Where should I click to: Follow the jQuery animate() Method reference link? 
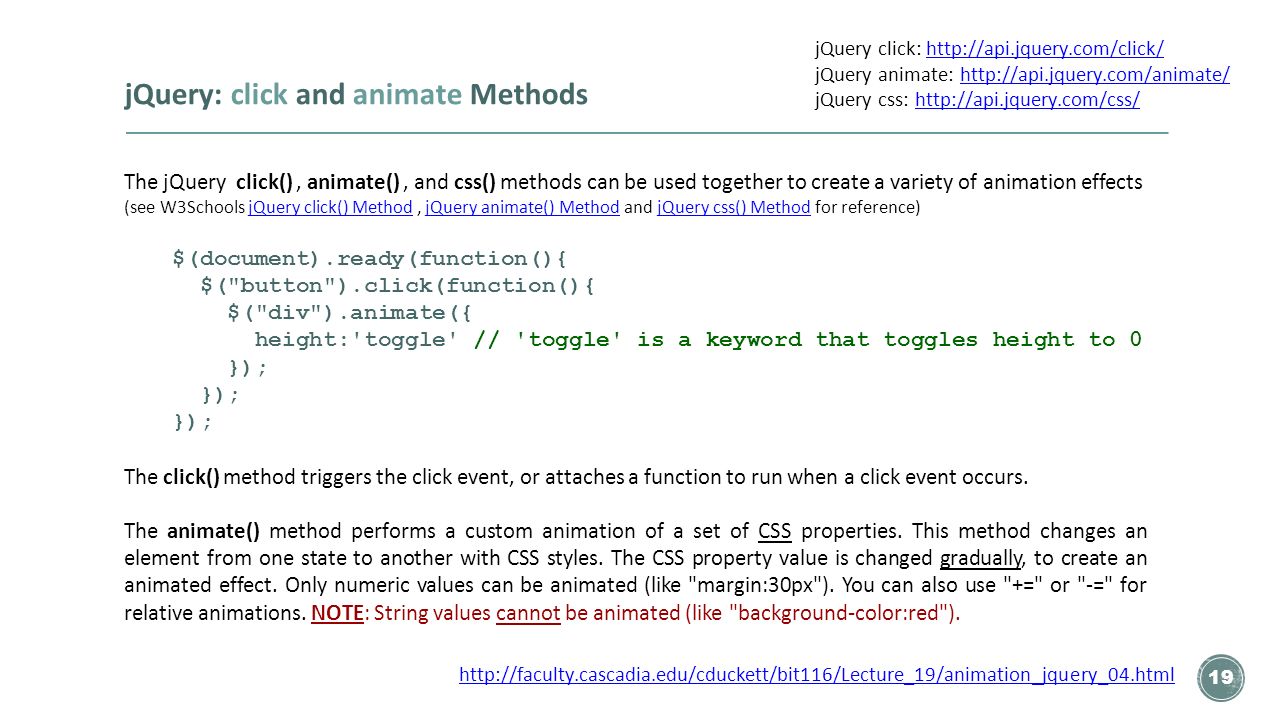click(x=522, y=207)
